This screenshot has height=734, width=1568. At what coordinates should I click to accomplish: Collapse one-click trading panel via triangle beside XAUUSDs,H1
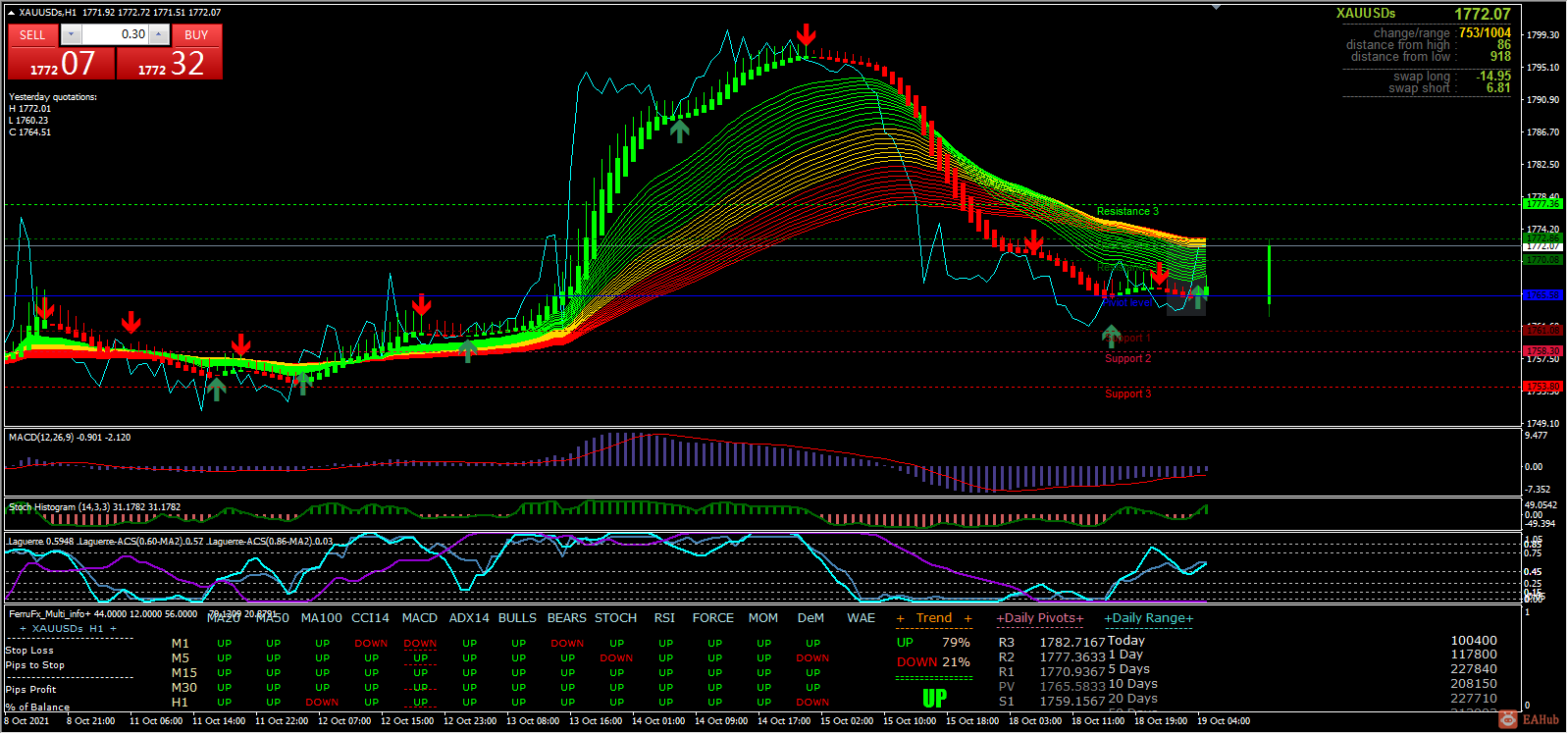coord(11,13)
